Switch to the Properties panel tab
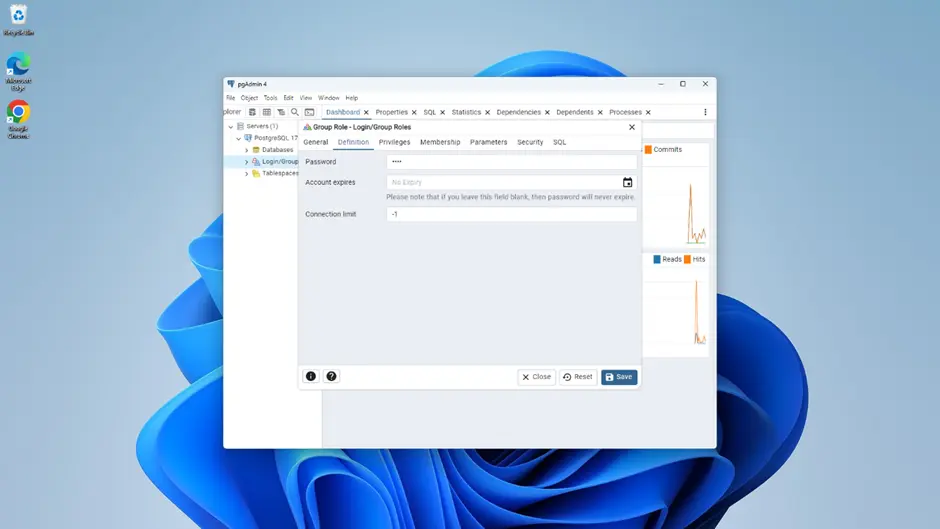This screenshot has height=529, width=940. point(391,112)
